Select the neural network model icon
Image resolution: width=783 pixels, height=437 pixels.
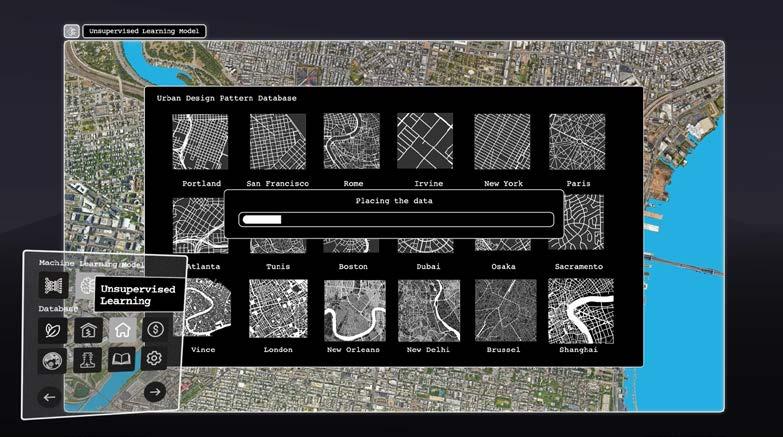[x=53, y=285]
